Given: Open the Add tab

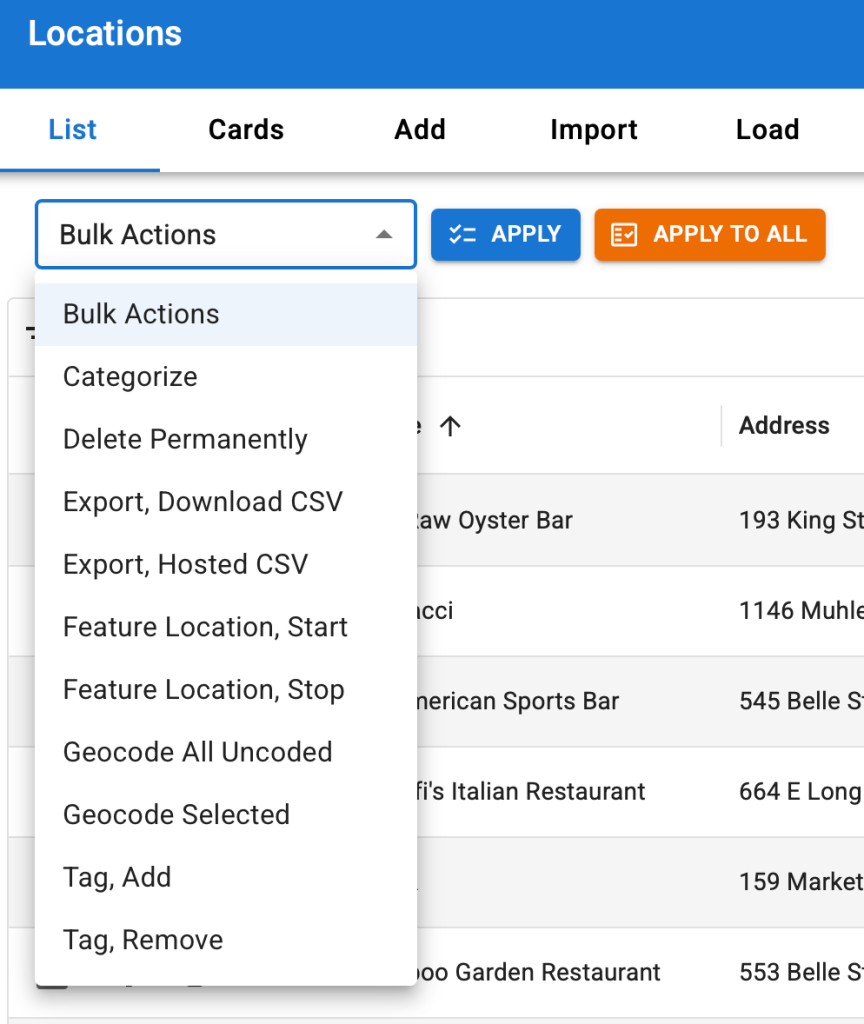Looking at the screenshot, I should [x=420, y=130].
